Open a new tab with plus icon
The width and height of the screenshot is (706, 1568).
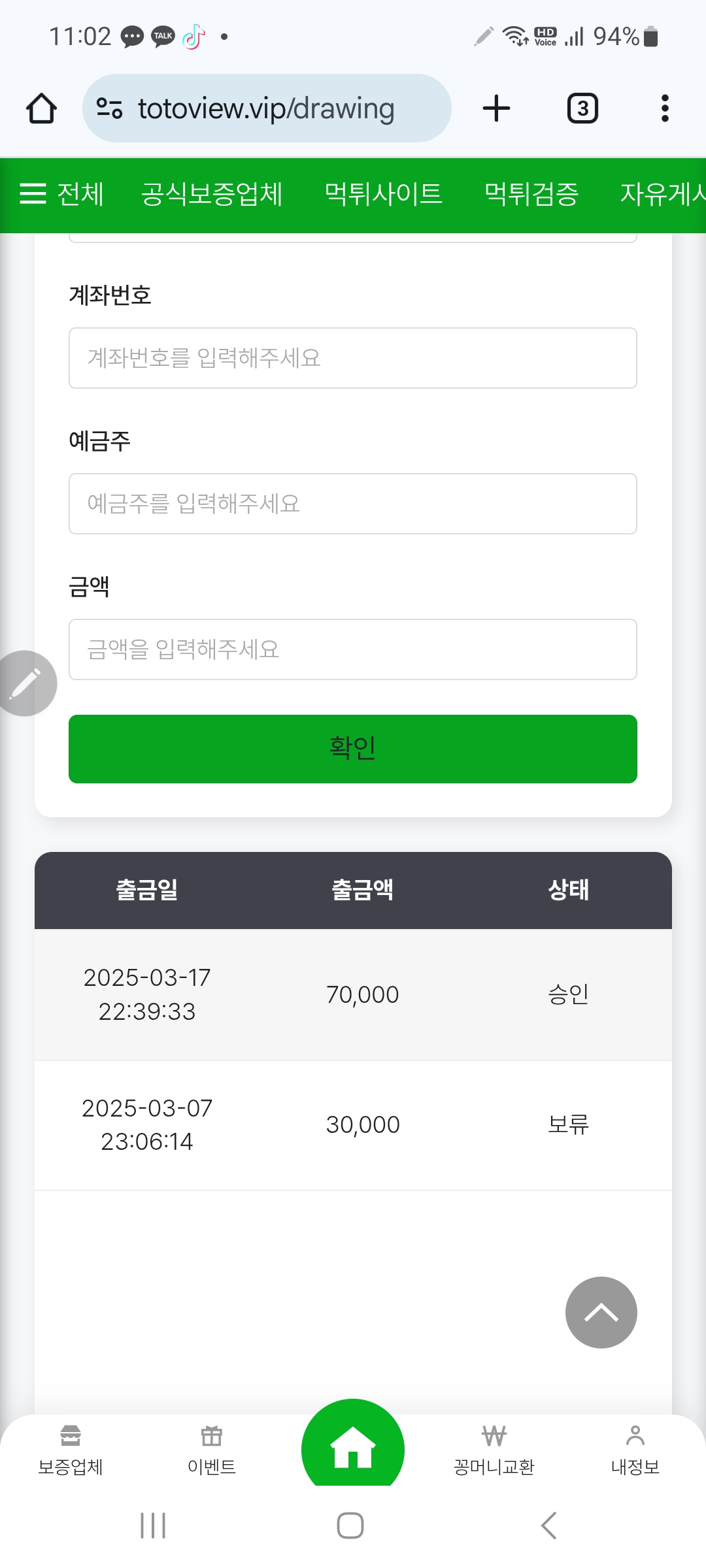[x=496, y=108]
